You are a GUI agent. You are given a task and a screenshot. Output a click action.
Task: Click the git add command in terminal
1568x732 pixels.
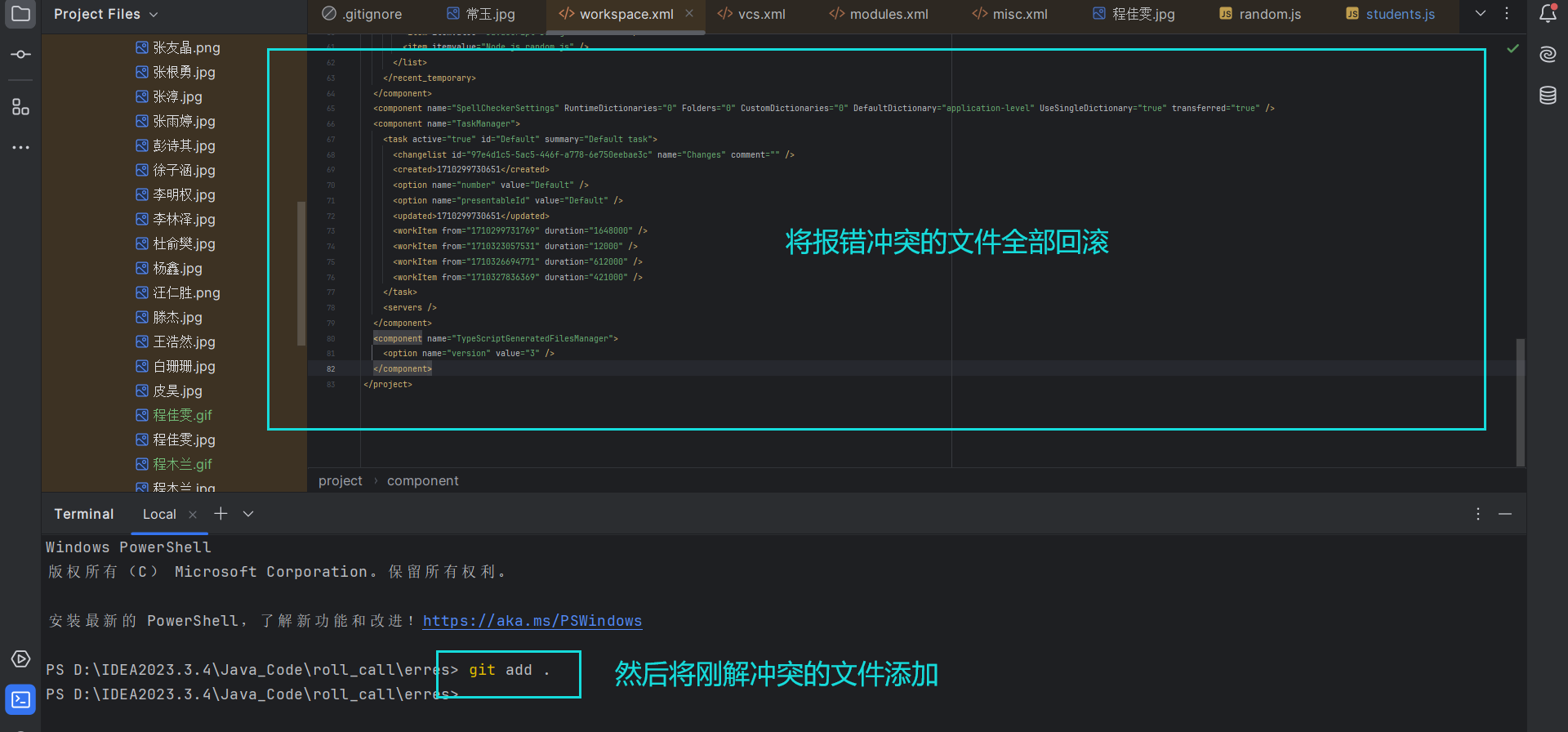click(509, 670)
